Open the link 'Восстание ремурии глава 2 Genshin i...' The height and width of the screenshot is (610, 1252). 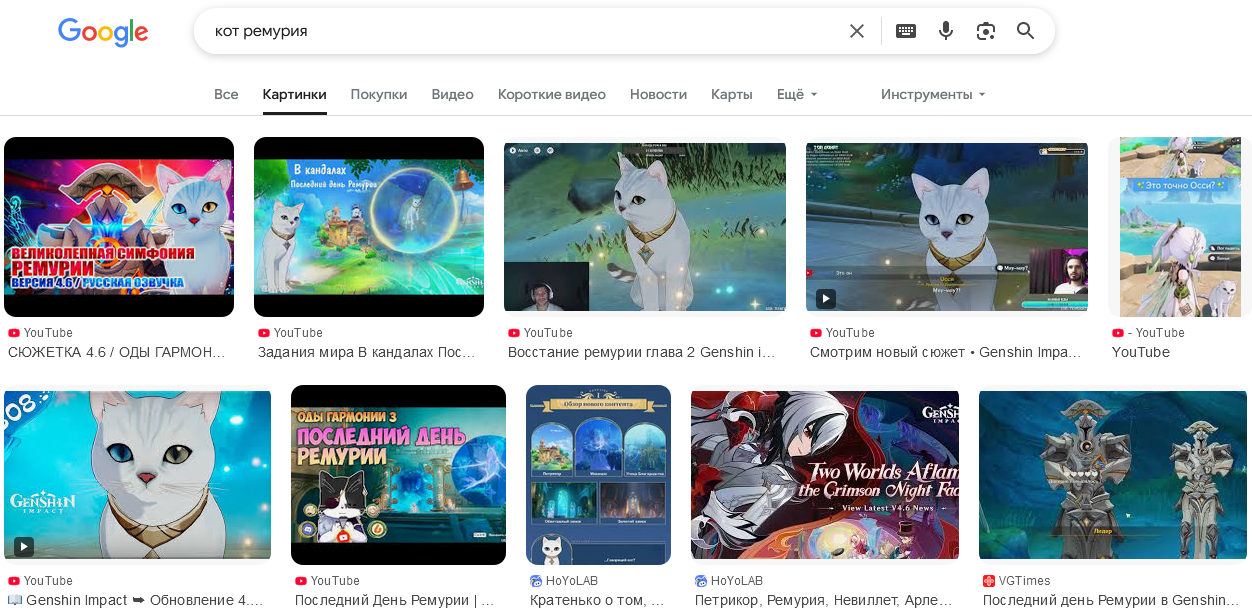[x=642, y=352]
